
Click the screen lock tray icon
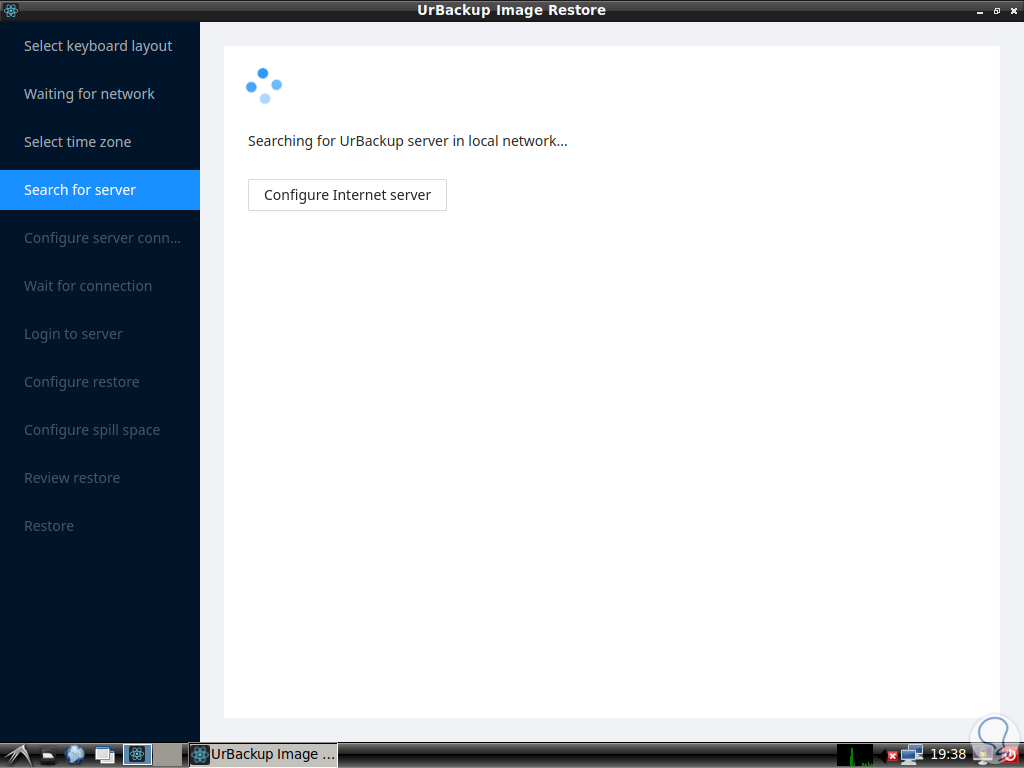coord(982,756)
